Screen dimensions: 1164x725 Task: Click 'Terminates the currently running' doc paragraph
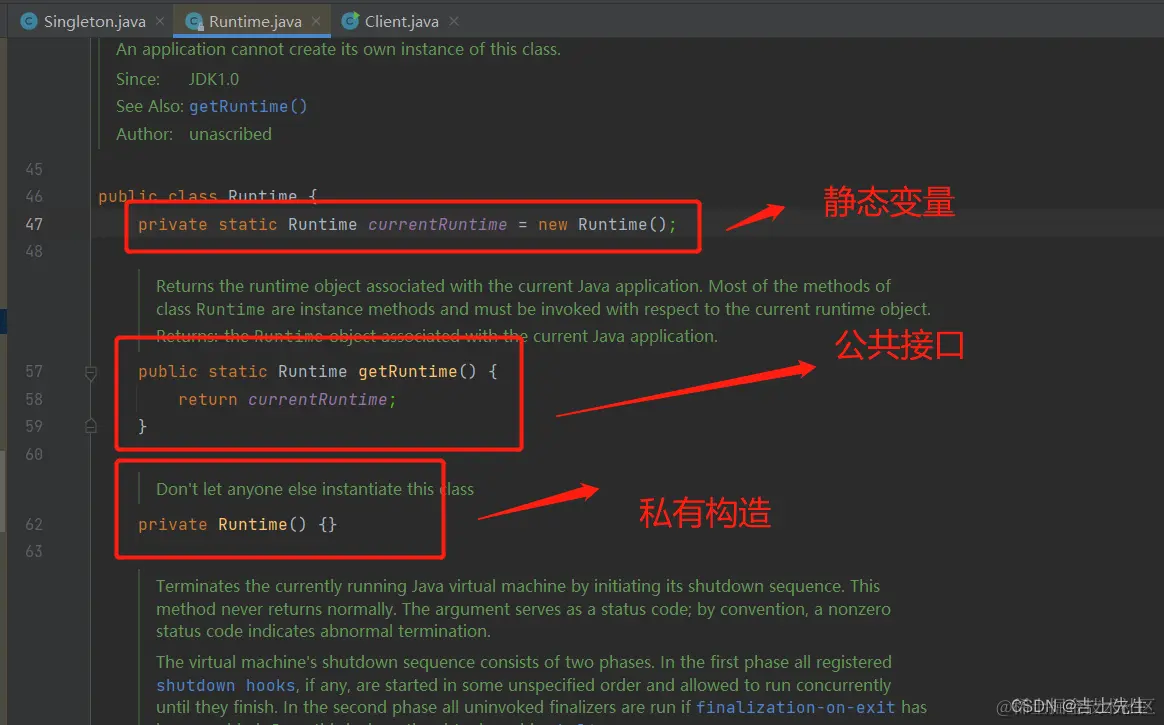[523, 608]
